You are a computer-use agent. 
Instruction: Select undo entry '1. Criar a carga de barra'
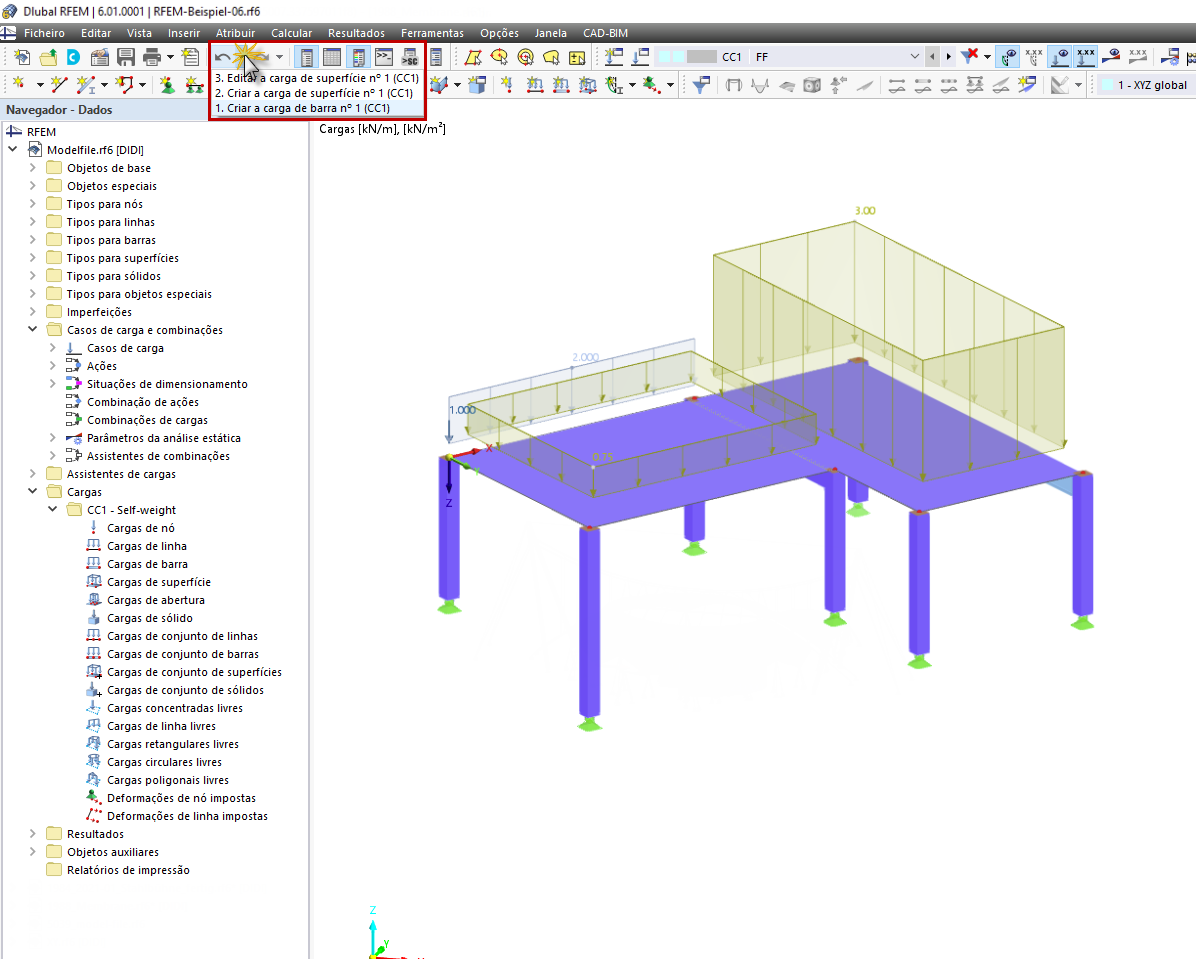point(317,108)
